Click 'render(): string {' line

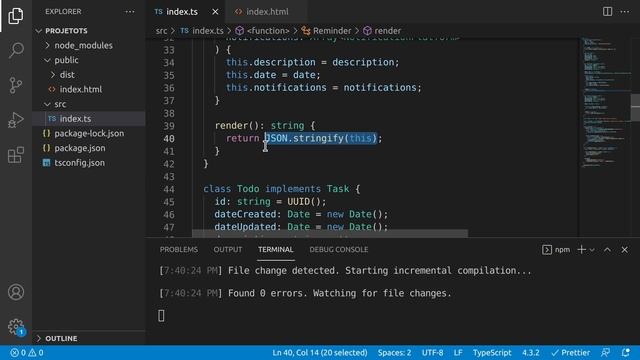click(265, 125)
